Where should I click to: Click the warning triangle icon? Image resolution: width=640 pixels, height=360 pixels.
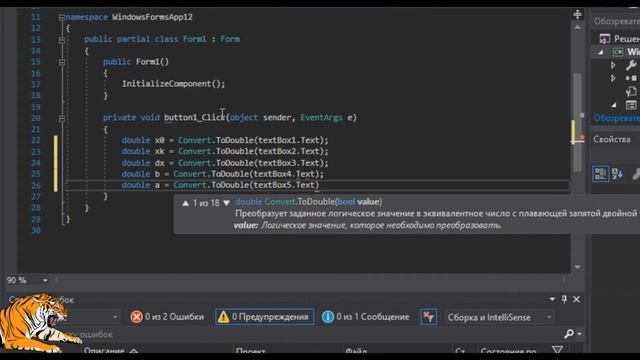click(x=223, y=317)
